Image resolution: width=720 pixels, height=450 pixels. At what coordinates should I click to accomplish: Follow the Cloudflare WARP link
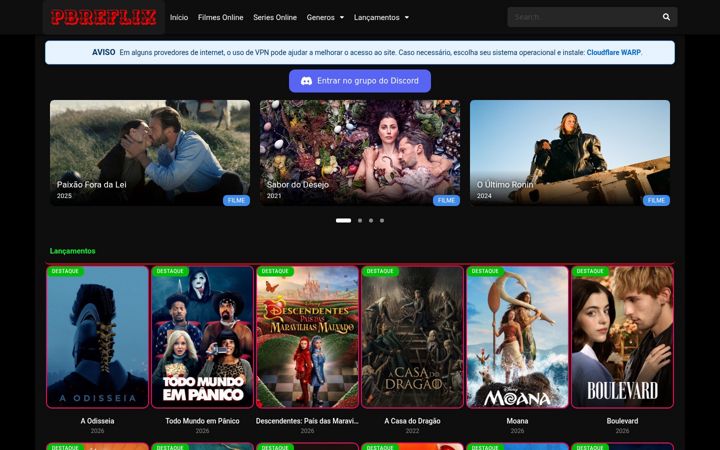[613, 52]
